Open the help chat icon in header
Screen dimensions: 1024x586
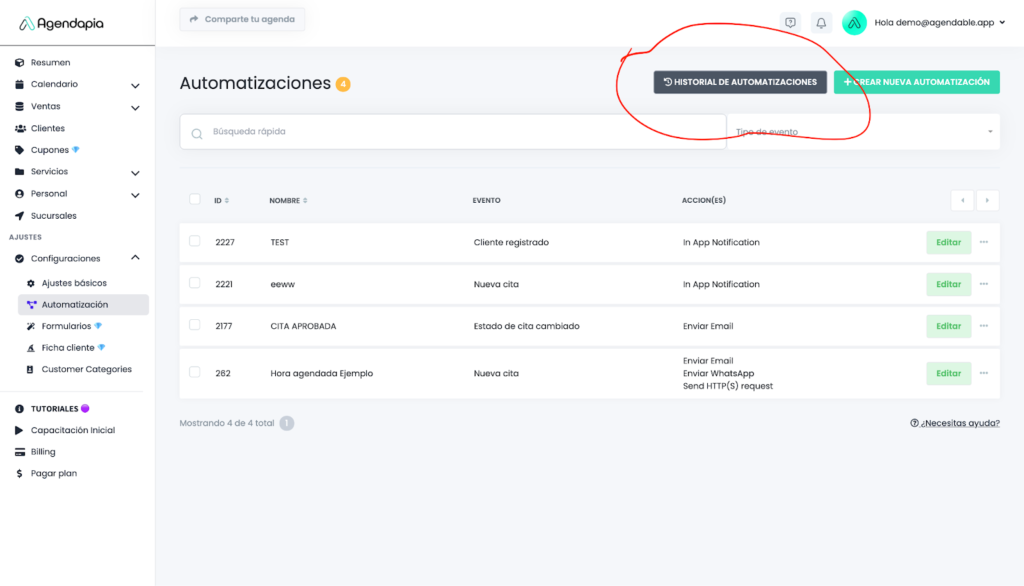tap(790, 23)
